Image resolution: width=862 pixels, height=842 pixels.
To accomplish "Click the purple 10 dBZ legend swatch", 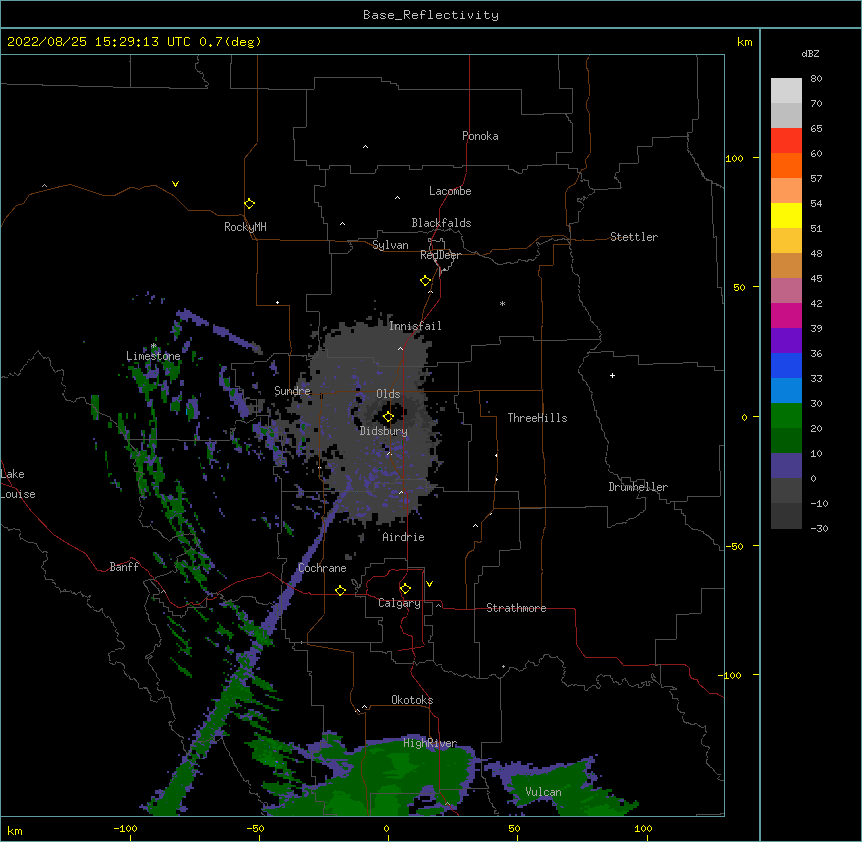I will (786, 466).
